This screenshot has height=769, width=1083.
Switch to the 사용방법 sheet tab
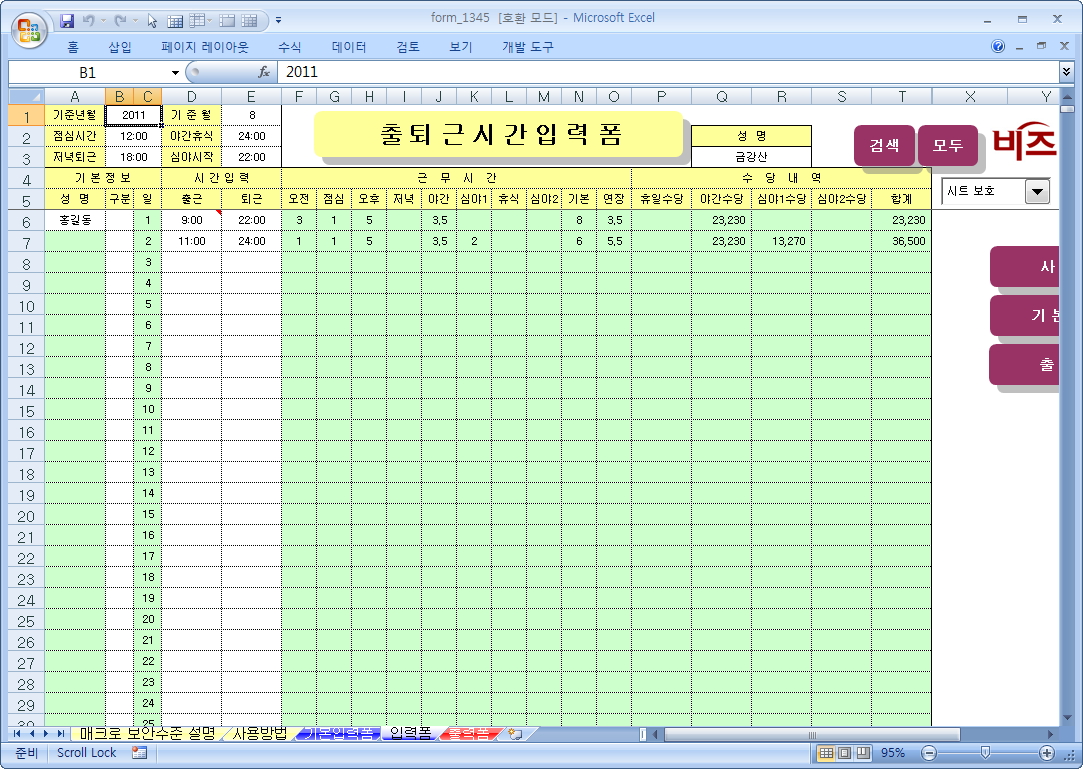[259, 734]
